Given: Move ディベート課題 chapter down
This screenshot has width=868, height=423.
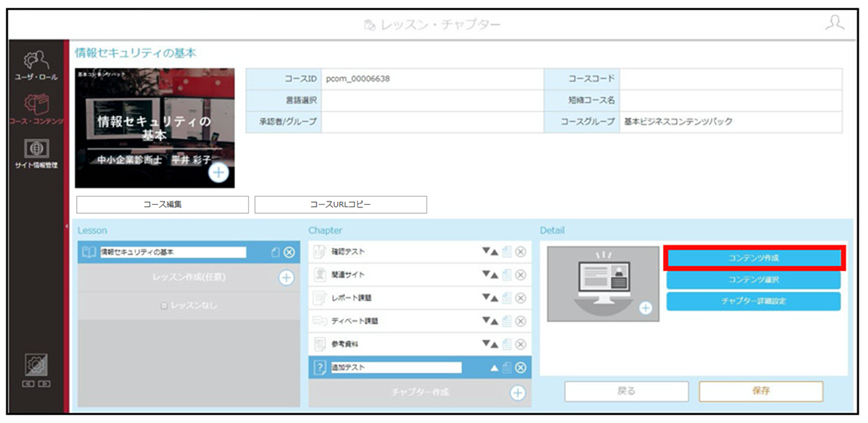Looking at the screenshot, I should click(x=485, y=321).
